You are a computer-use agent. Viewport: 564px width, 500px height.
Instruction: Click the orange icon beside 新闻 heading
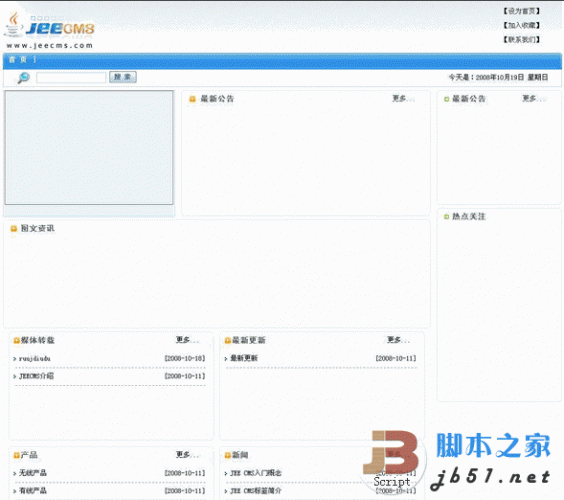(227, 455)
